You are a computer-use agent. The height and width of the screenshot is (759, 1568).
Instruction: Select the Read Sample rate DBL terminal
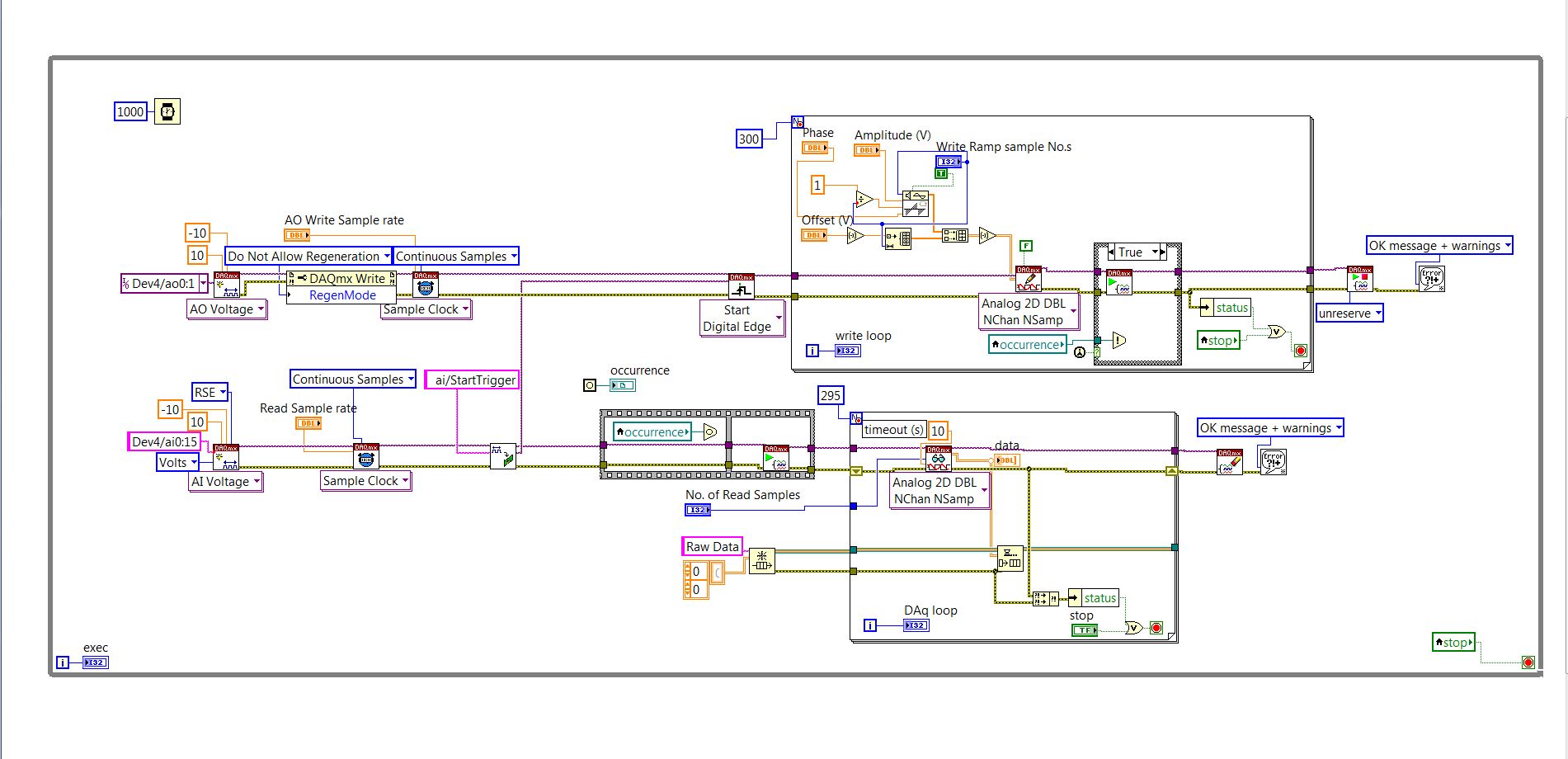click(x=308, y=423)
